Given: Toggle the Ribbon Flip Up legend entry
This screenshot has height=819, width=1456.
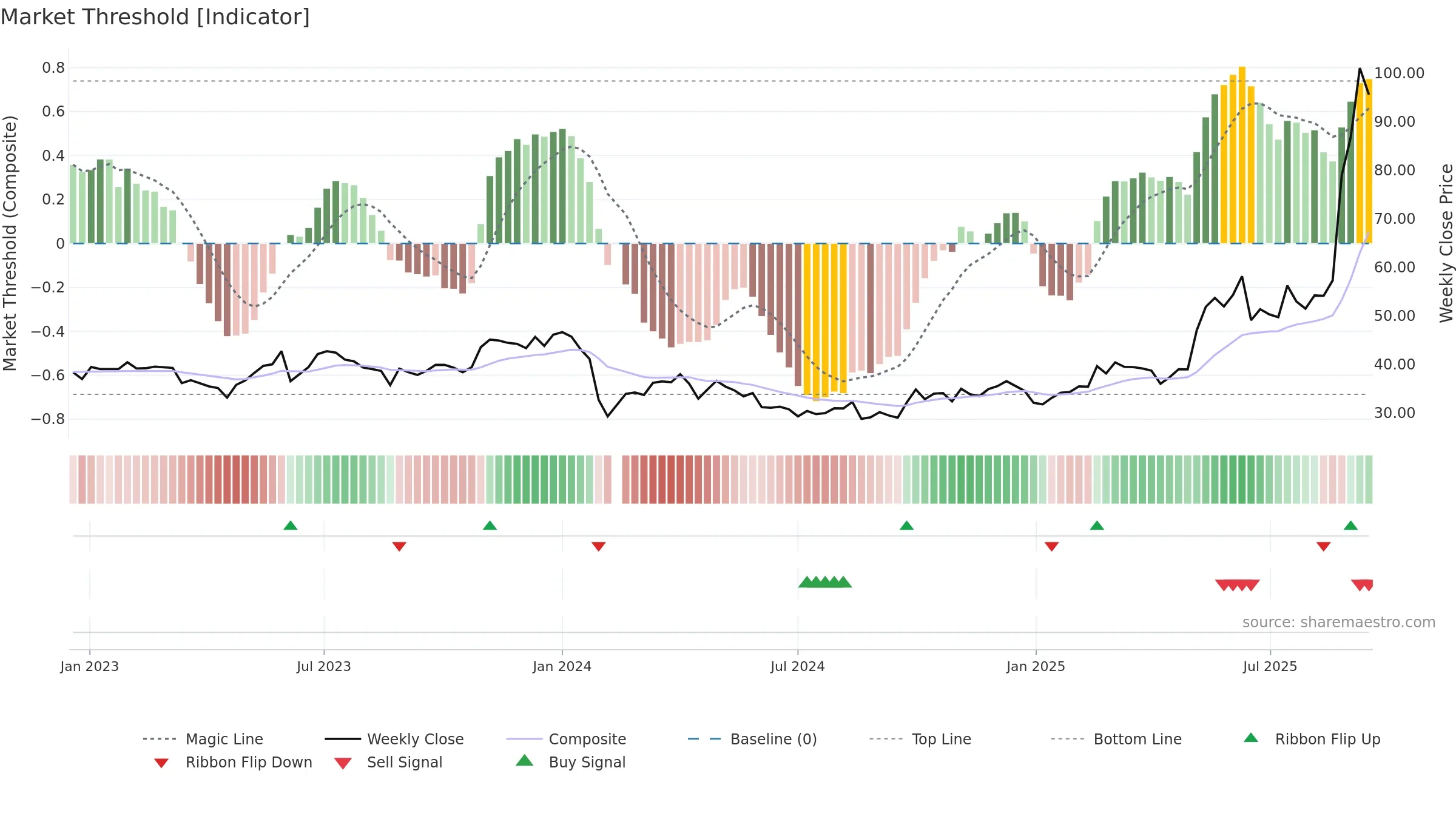Looking at the screenshot, I should [x=1312, y=739].
